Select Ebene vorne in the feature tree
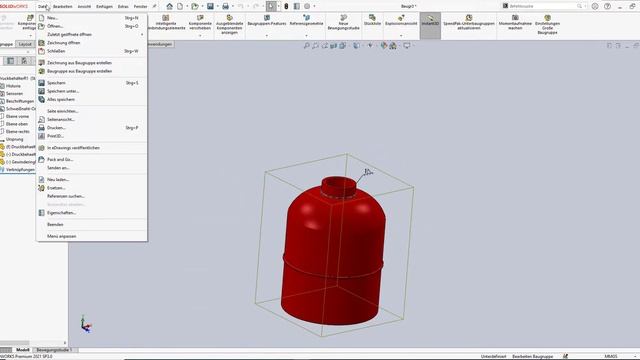 pos(17,116)
